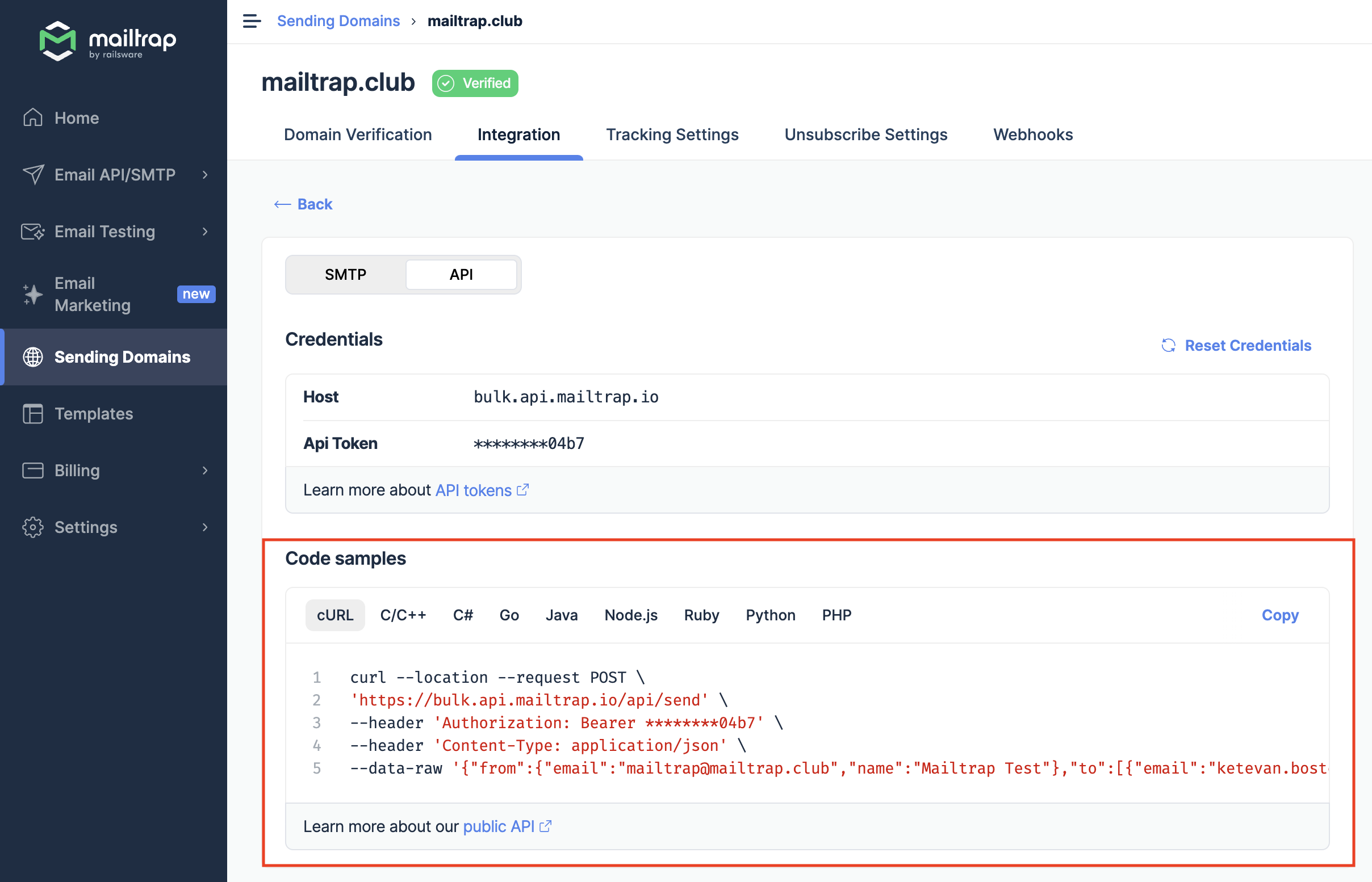Click the Email Testing envelope icon
This screenshot has width=1372, height=882.
[32, 232]
